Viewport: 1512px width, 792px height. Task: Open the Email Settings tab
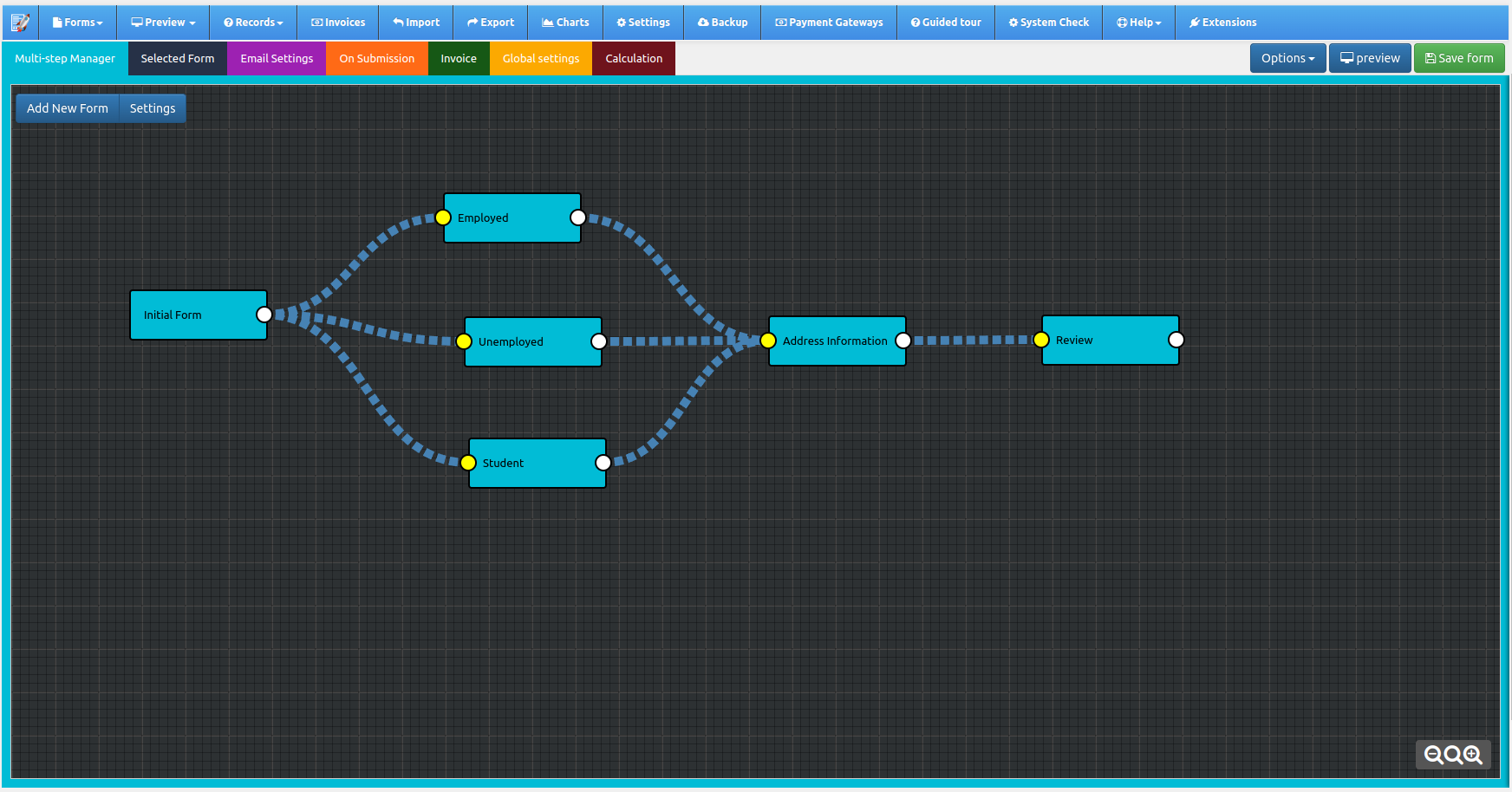[x=277, y=58]
